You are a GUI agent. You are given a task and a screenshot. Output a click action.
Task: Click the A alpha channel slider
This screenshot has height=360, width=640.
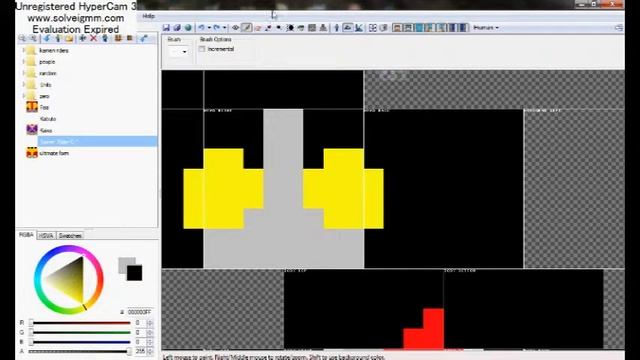click(x=81, y=351)
